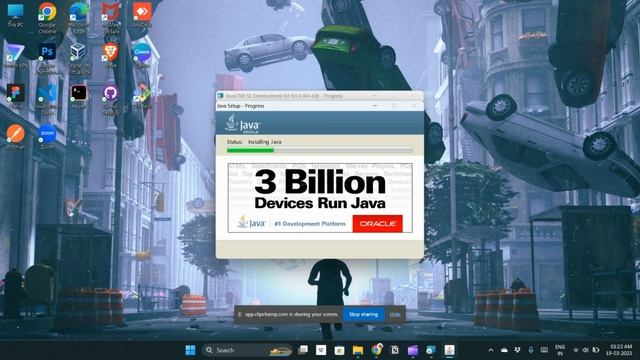This screenshot has width=640, height=360.
Task: Launch GitHub Desktop from the desktop
Action: tap(111, 99)
